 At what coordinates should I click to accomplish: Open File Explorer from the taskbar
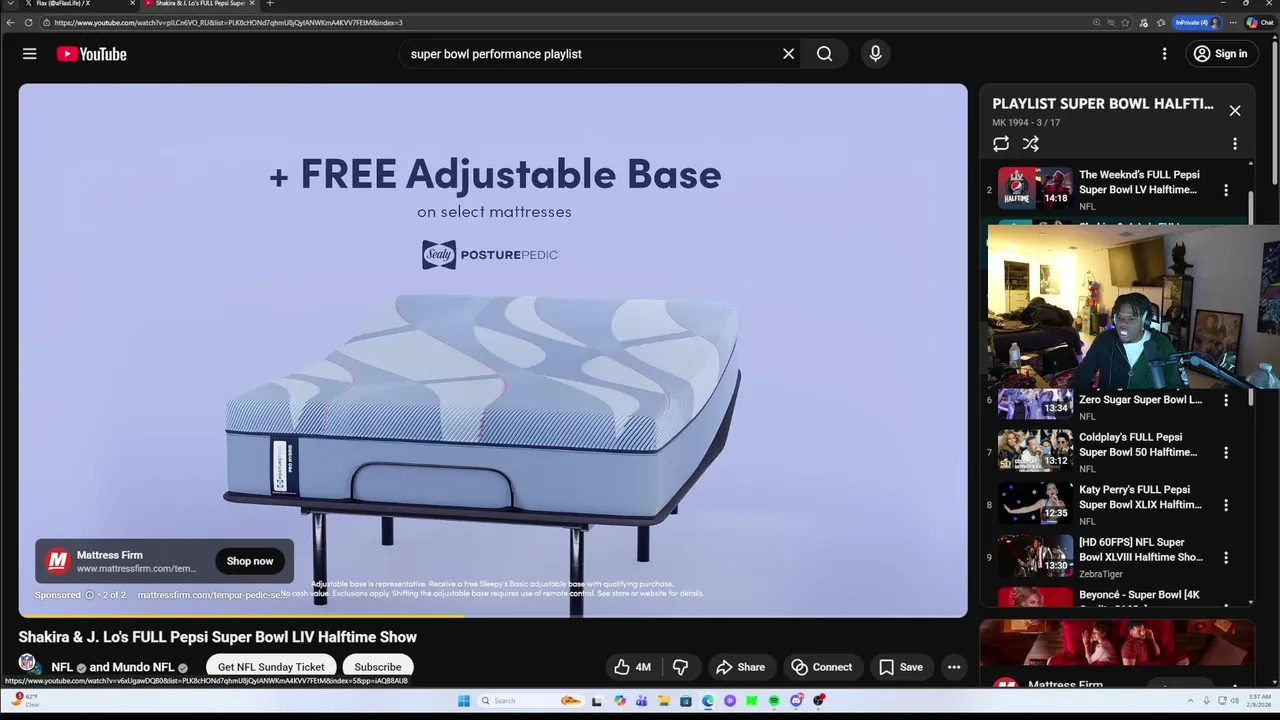pyautogui.click(x=663, y=701)
